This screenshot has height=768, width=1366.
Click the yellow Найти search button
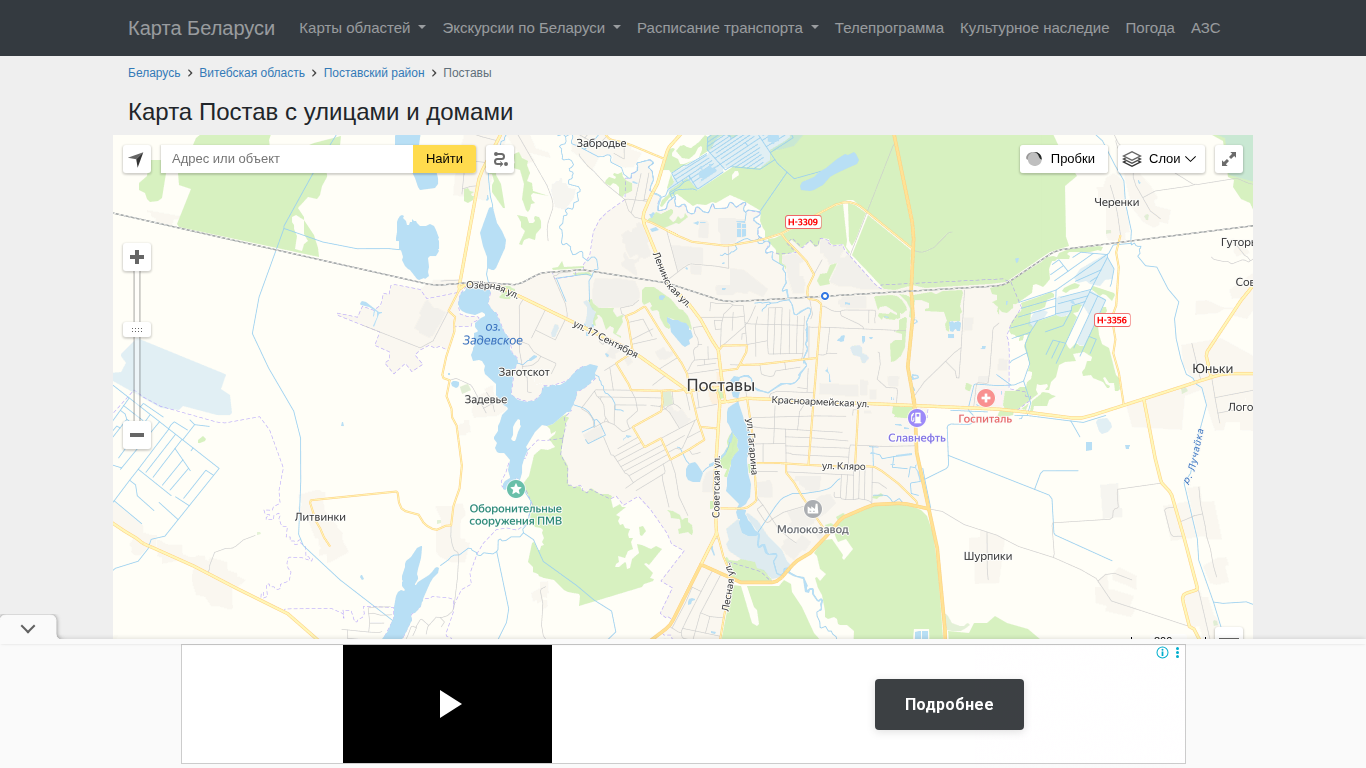coord(444,159)
